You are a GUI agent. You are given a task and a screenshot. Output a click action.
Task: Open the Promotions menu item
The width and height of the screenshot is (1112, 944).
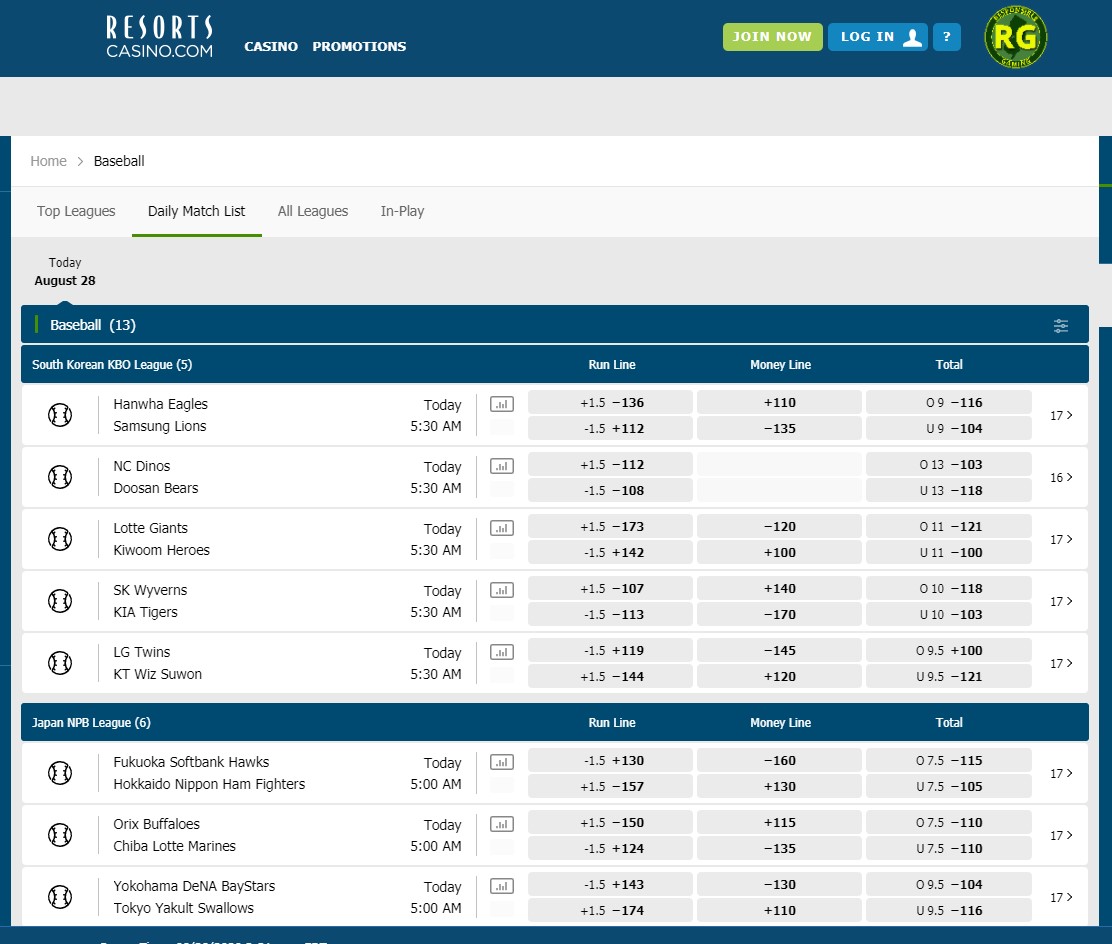click(359, 46)
